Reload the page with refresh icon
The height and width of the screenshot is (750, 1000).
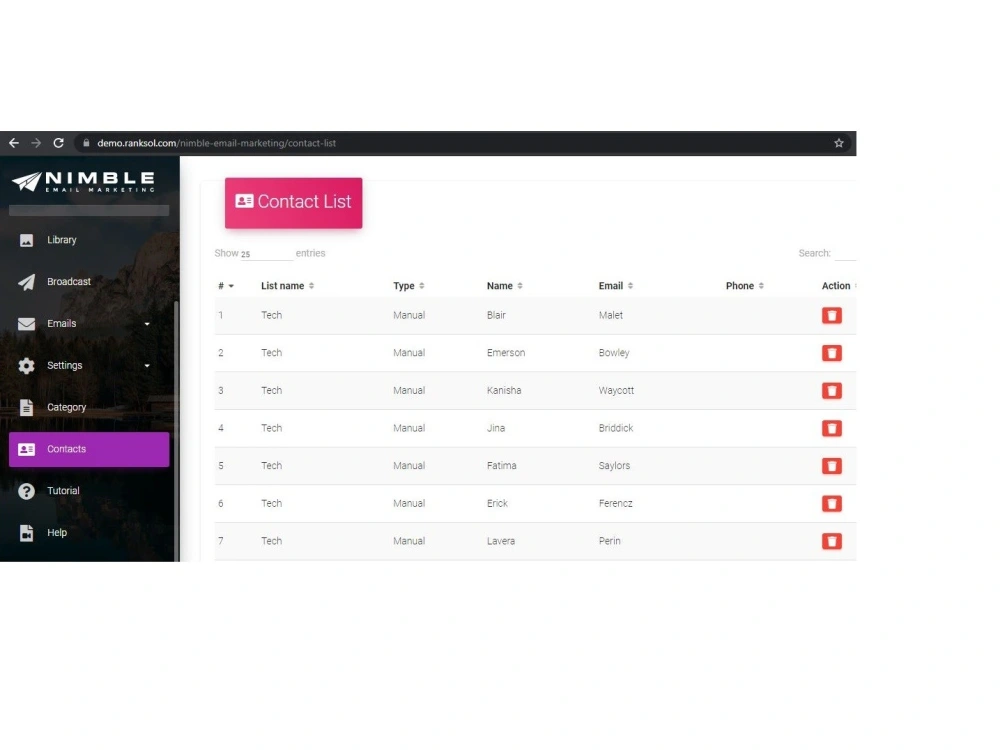pyautogui.click(x=59, y=143)
